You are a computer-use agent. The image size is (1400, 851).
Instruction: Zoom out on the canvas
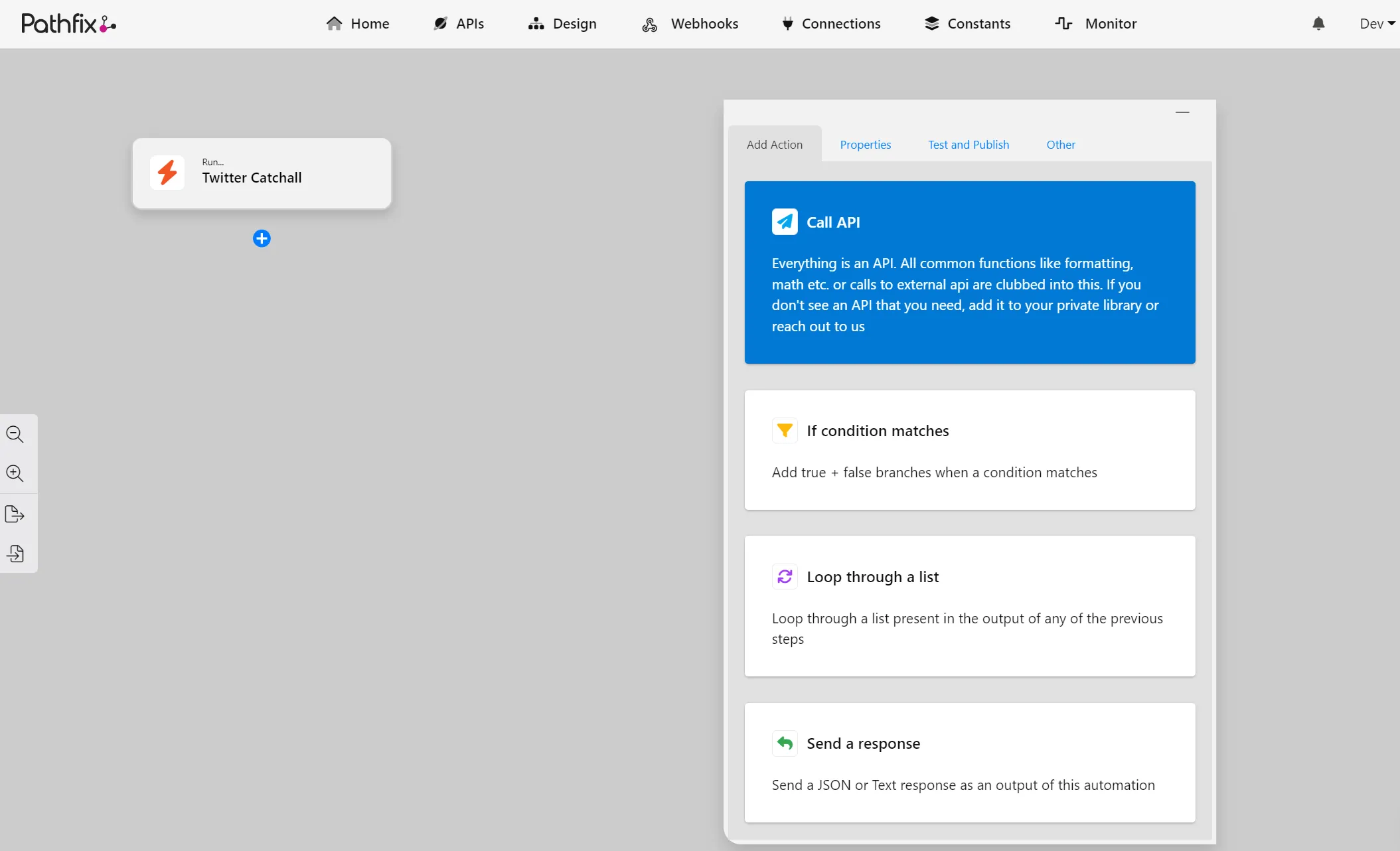pos(15,434)
